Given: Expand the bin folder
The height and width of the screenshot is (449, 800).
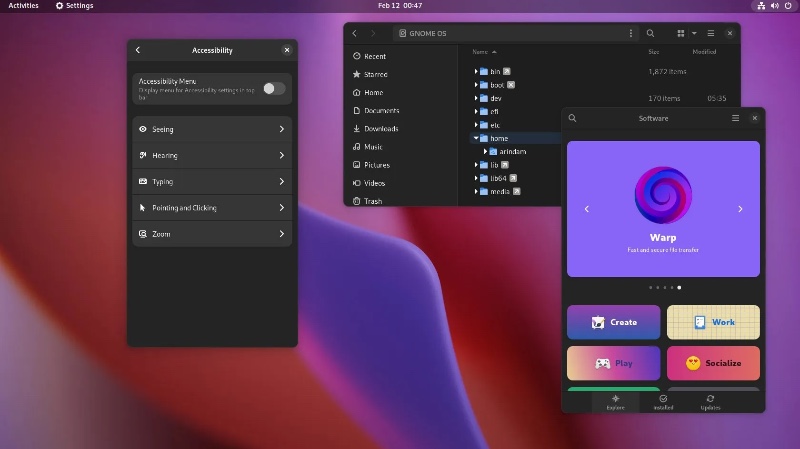Looking at the screenshot, I should 476,72.
